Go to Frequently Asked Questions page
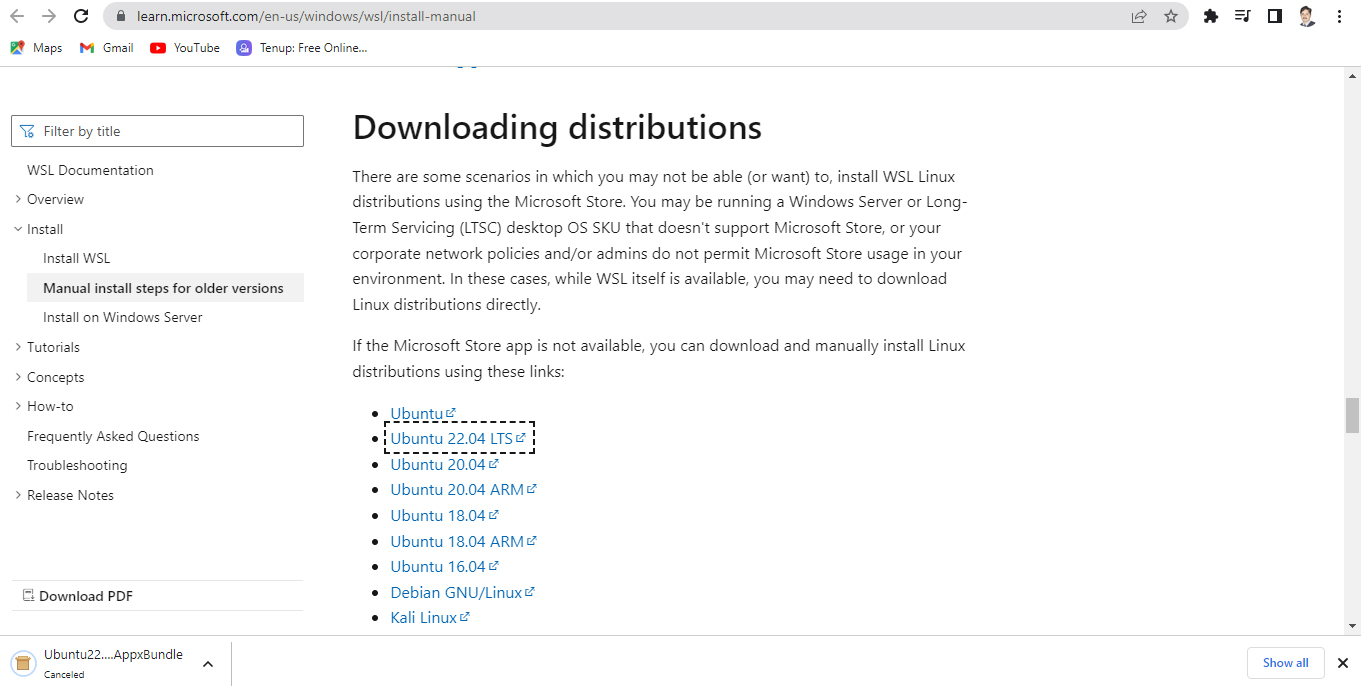Image resolution: width=1361 pixels, height=690 pixels. (113, 436)
